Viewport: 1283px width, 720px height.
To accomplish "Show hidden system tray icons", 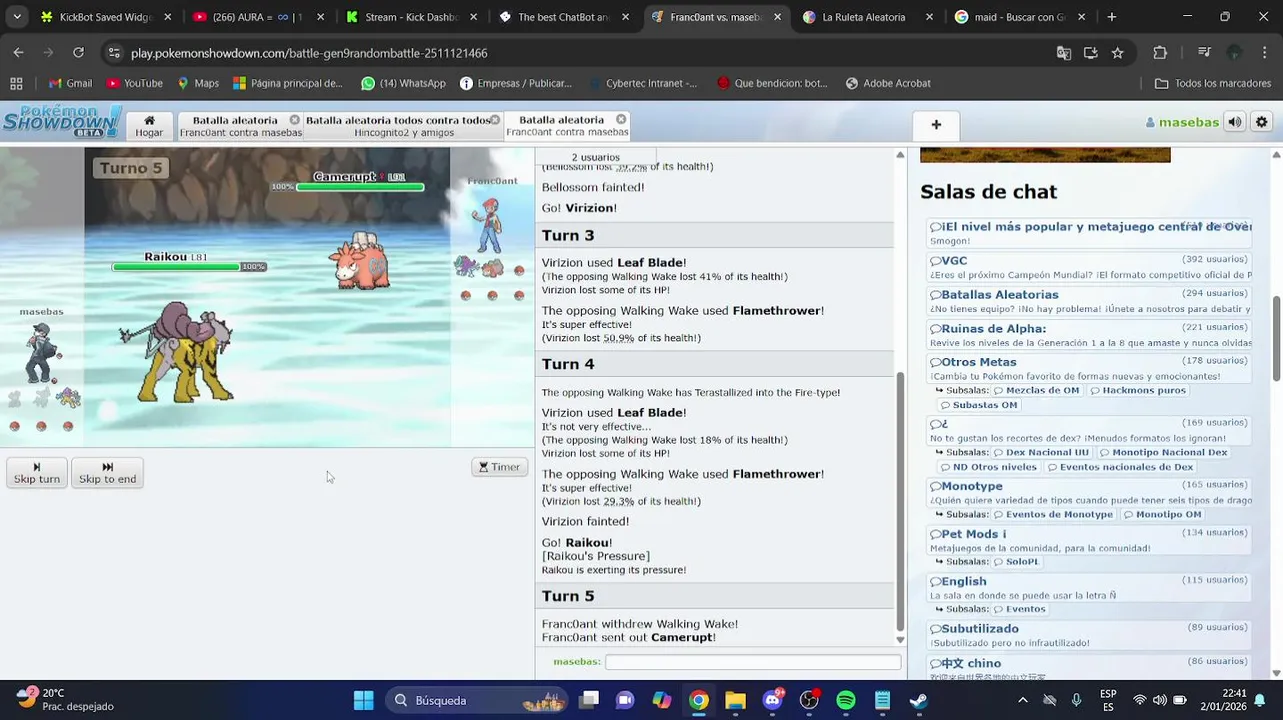I will pos(1022,700).
